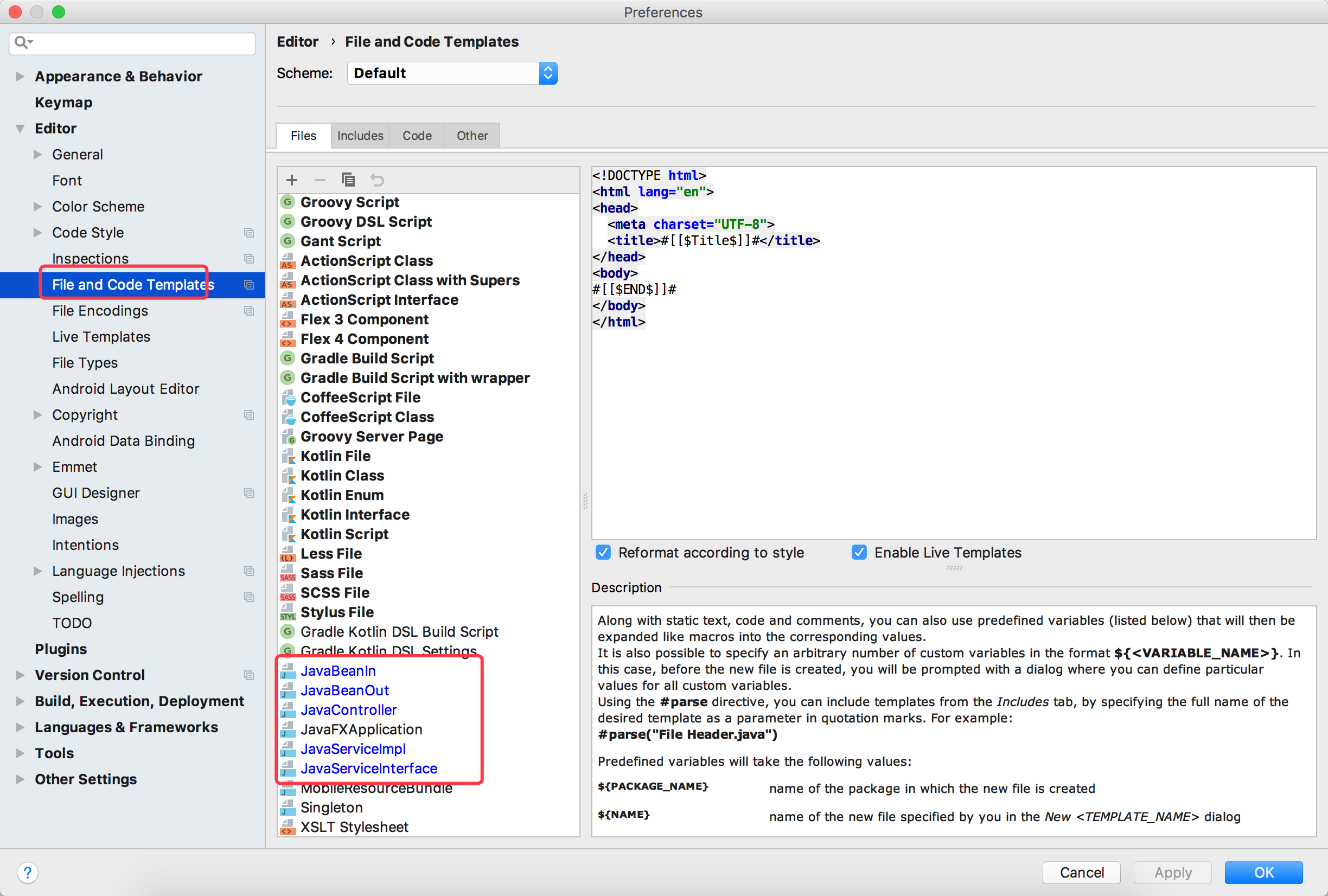Open Keymap settings page
The height and width of the screenshot is (896, 1328).
tap(63, 103)
